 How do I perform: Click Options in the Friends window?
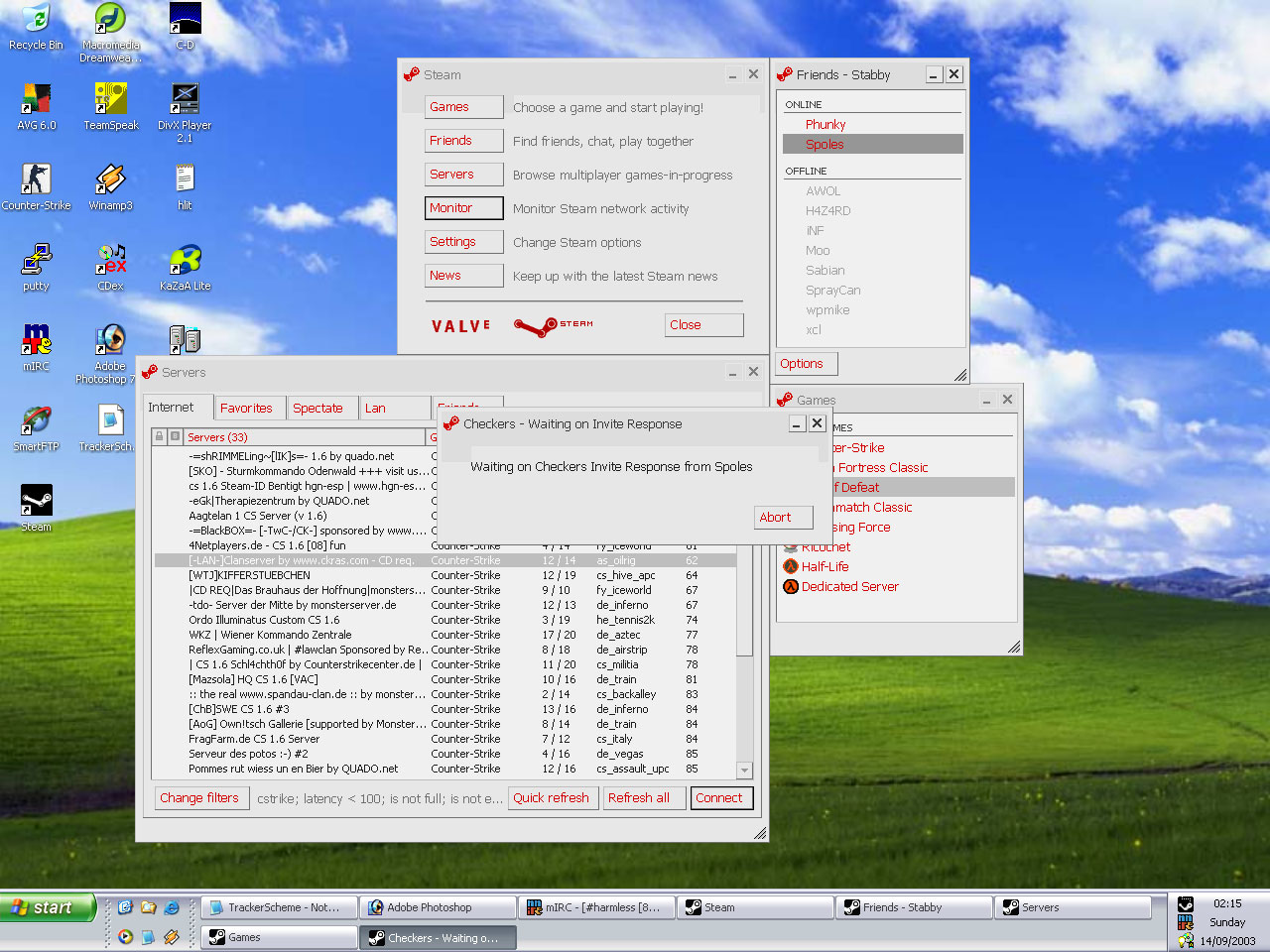pyautogui.click(x=807, y=364)
